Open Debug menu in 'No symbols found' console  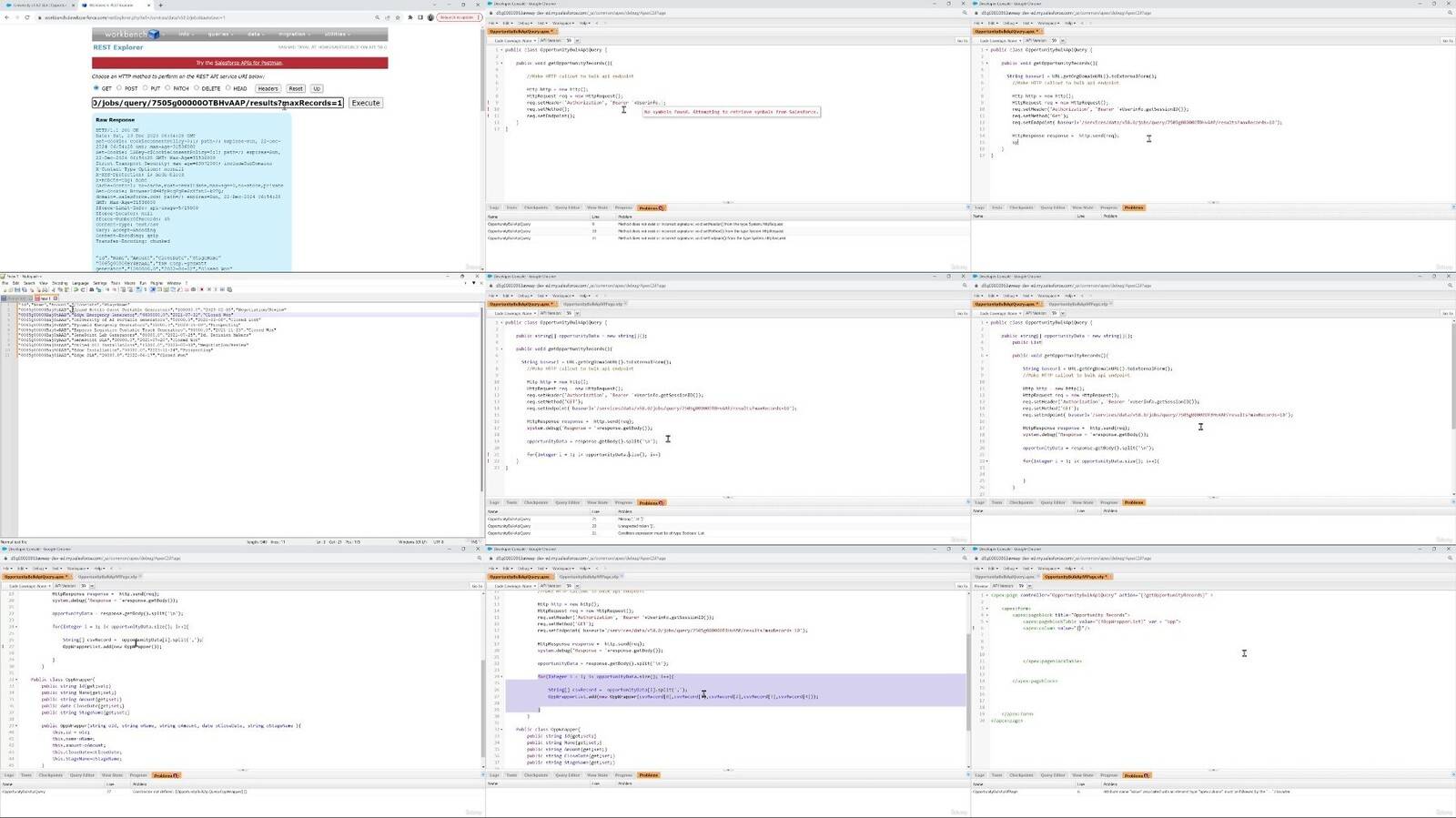[x=525, y=24]
